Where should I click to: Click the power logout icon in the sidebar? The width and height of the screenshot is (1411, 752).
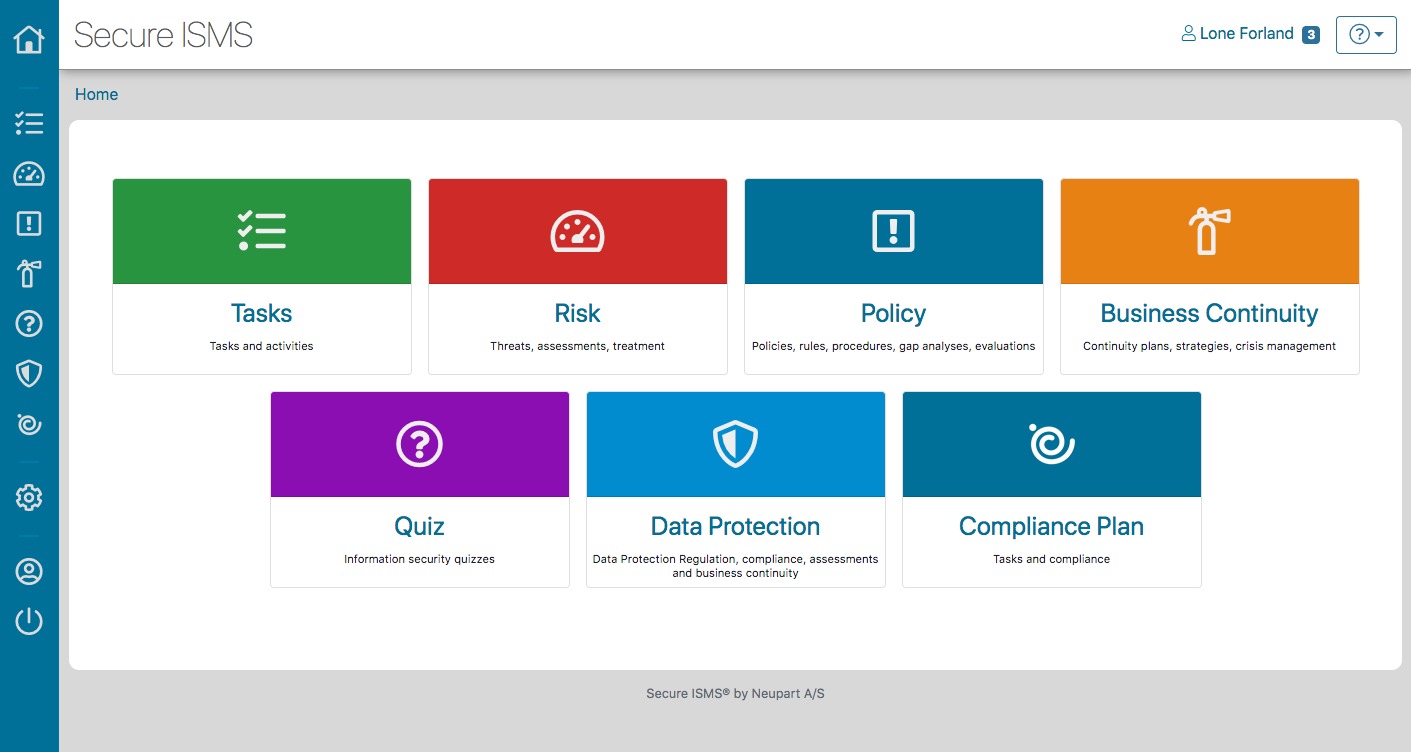click(x=29, y=621)
